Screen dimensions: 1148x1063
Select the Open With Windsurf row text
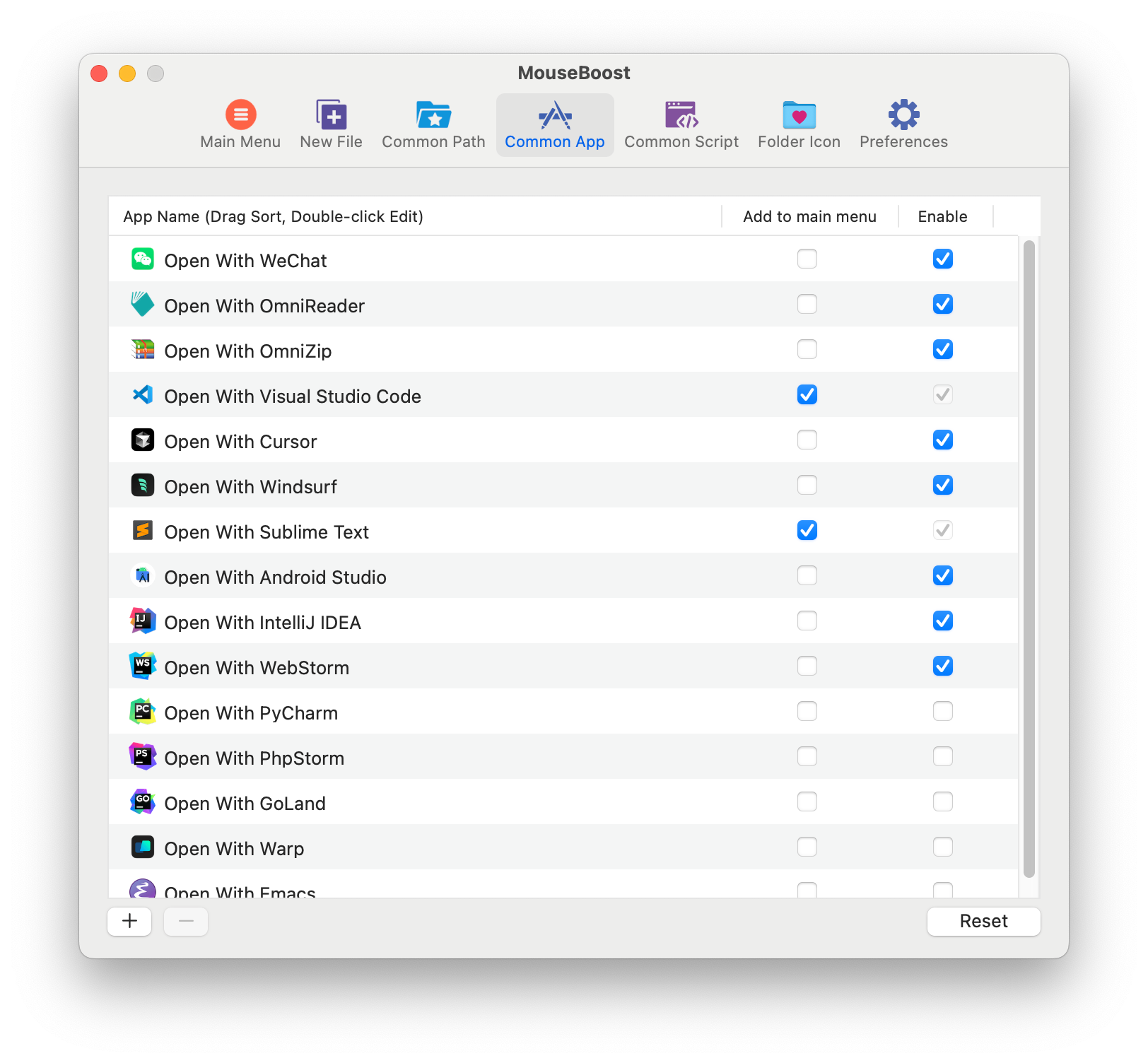click(251, 487)
